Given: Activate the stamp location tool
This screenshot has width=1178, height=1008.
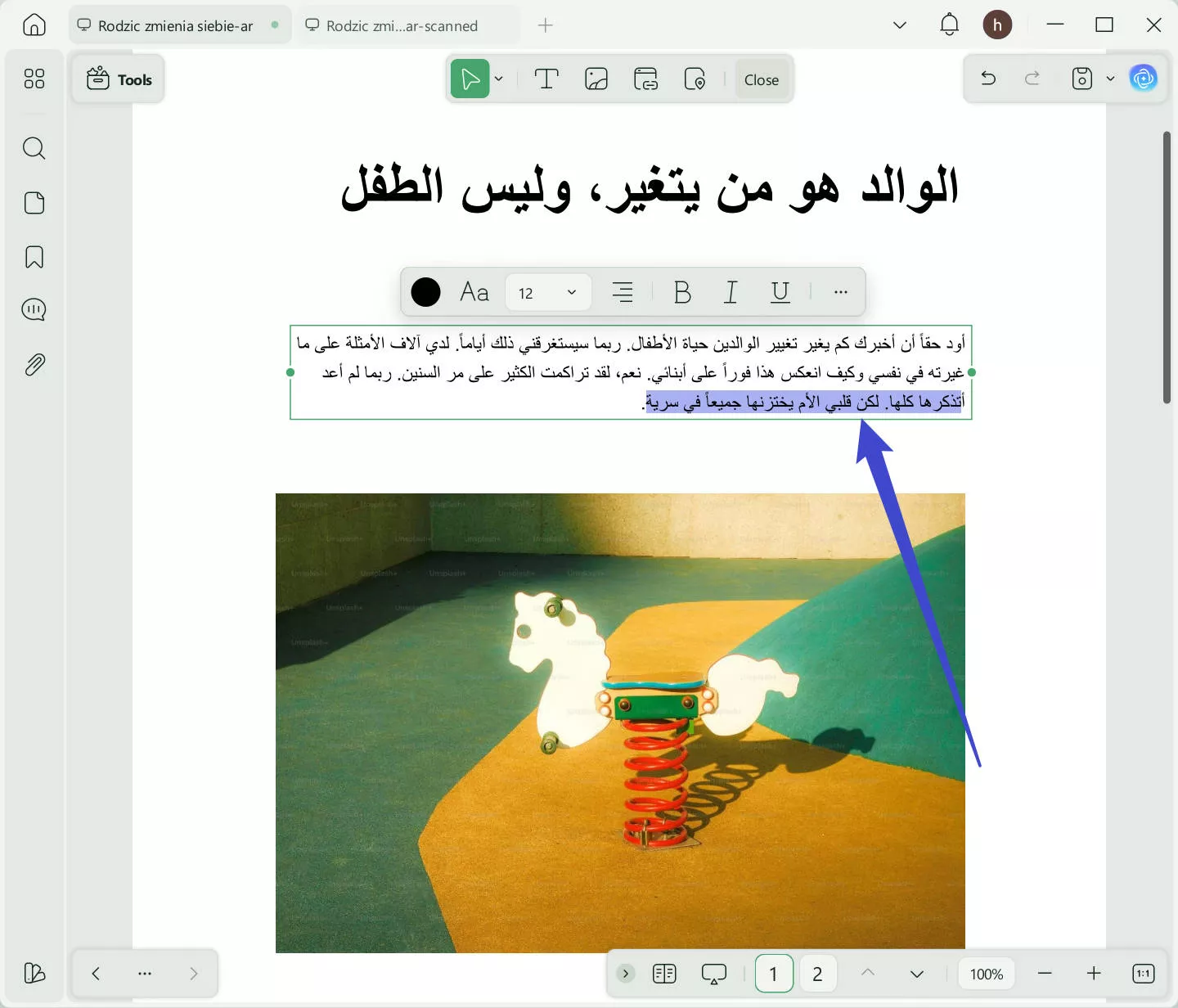Looking at the screenshot, I should 695,79.
